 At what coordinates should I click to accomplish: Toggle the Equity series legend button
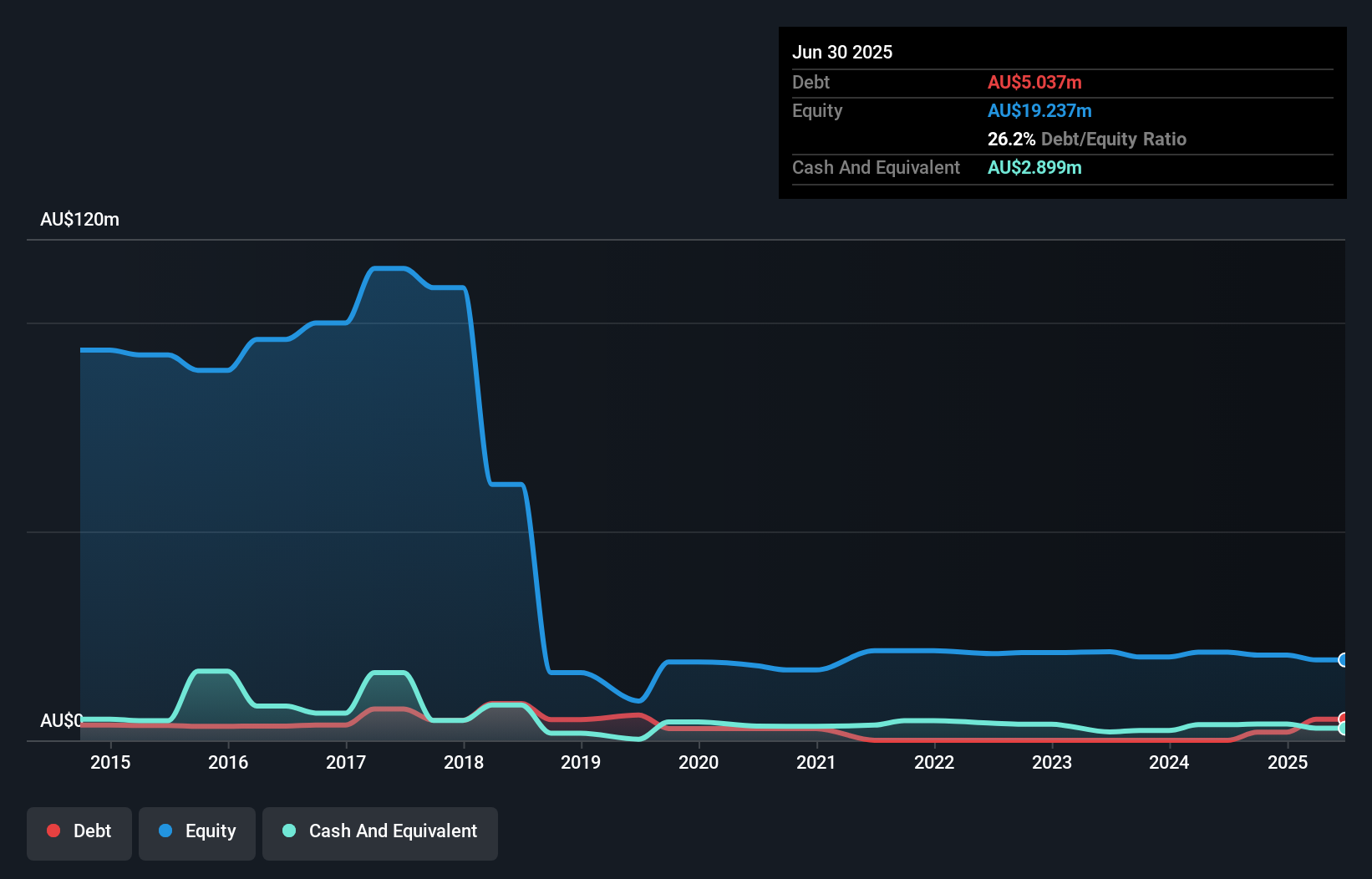point(197,833)
